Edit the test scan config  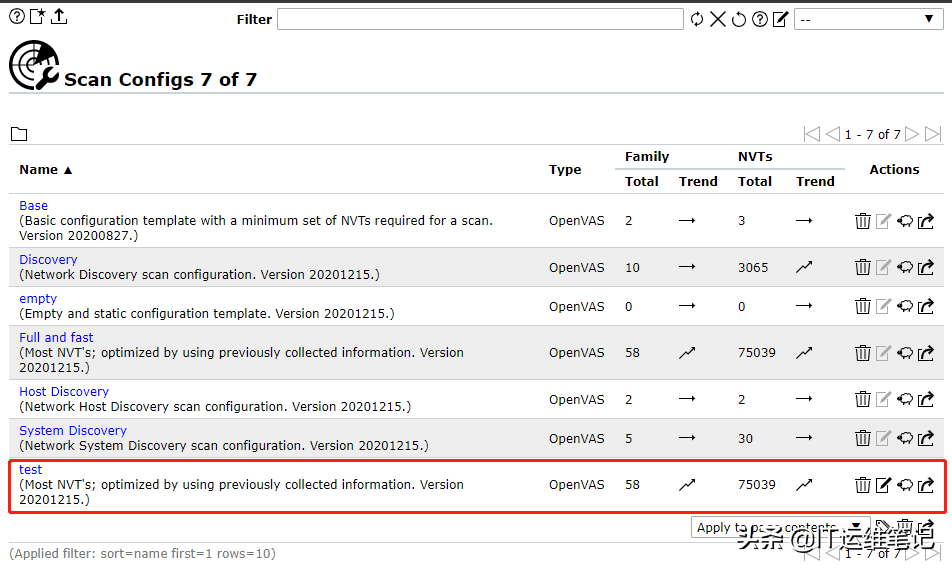click(883, 485)
